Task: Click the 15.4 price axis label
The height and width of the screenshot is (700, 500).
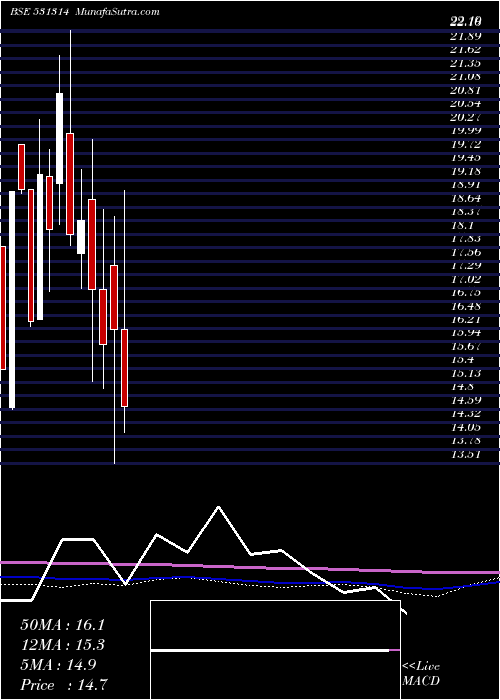Action: [462, 360]
